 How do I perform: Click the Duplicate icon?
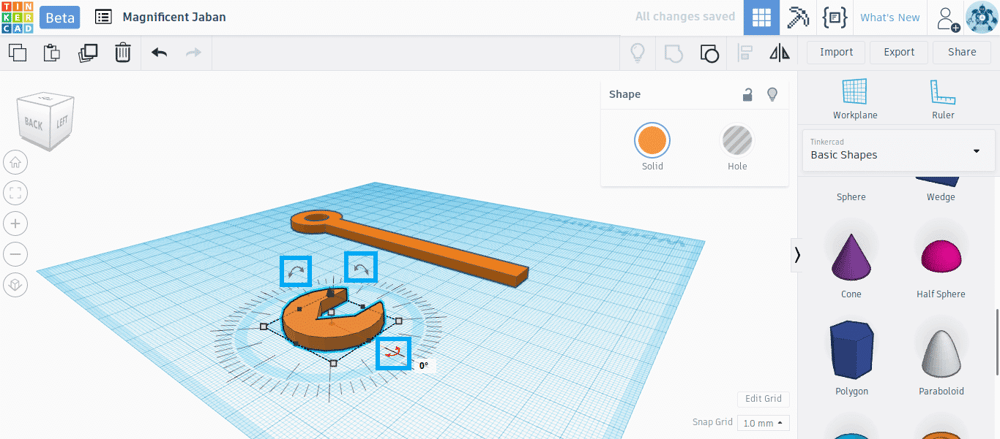[87, 52]
